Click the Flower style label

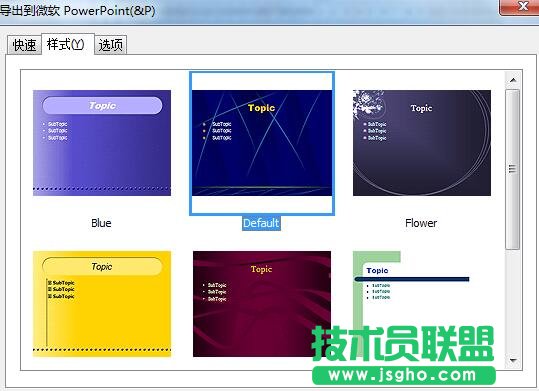coord(421,223)
